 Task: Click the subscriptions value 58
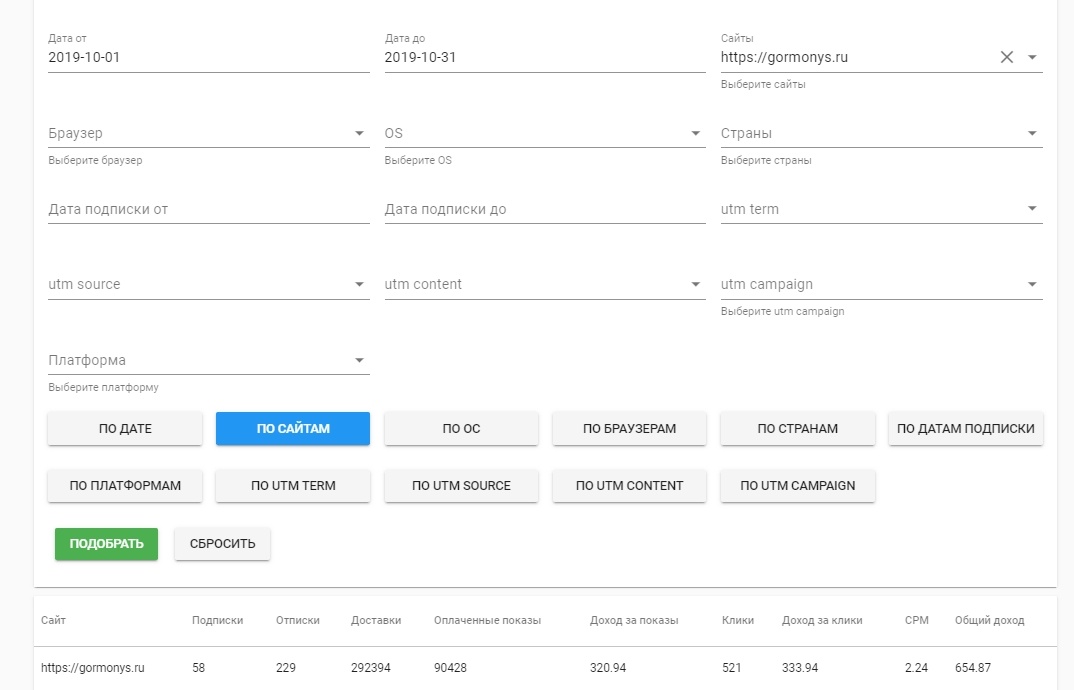pos(199,667)
